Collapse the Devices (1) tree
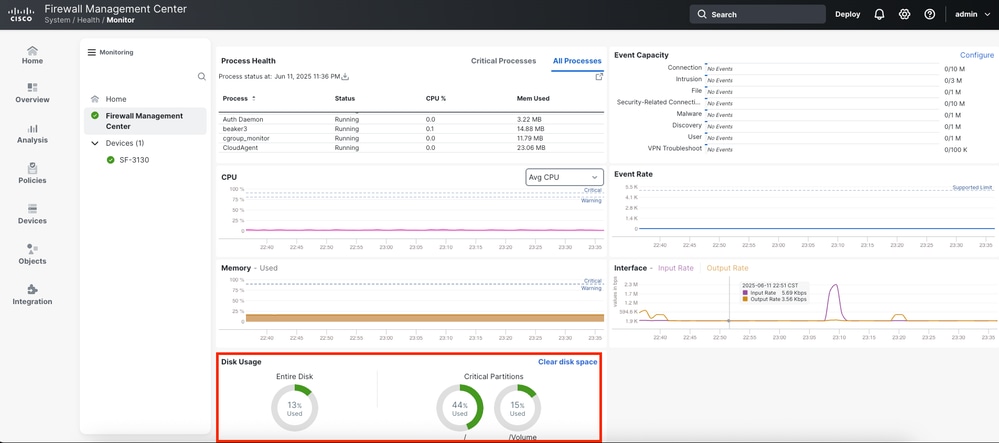This screenshot has width=999, height=443. pyautogui.click(x=95, y=143)
